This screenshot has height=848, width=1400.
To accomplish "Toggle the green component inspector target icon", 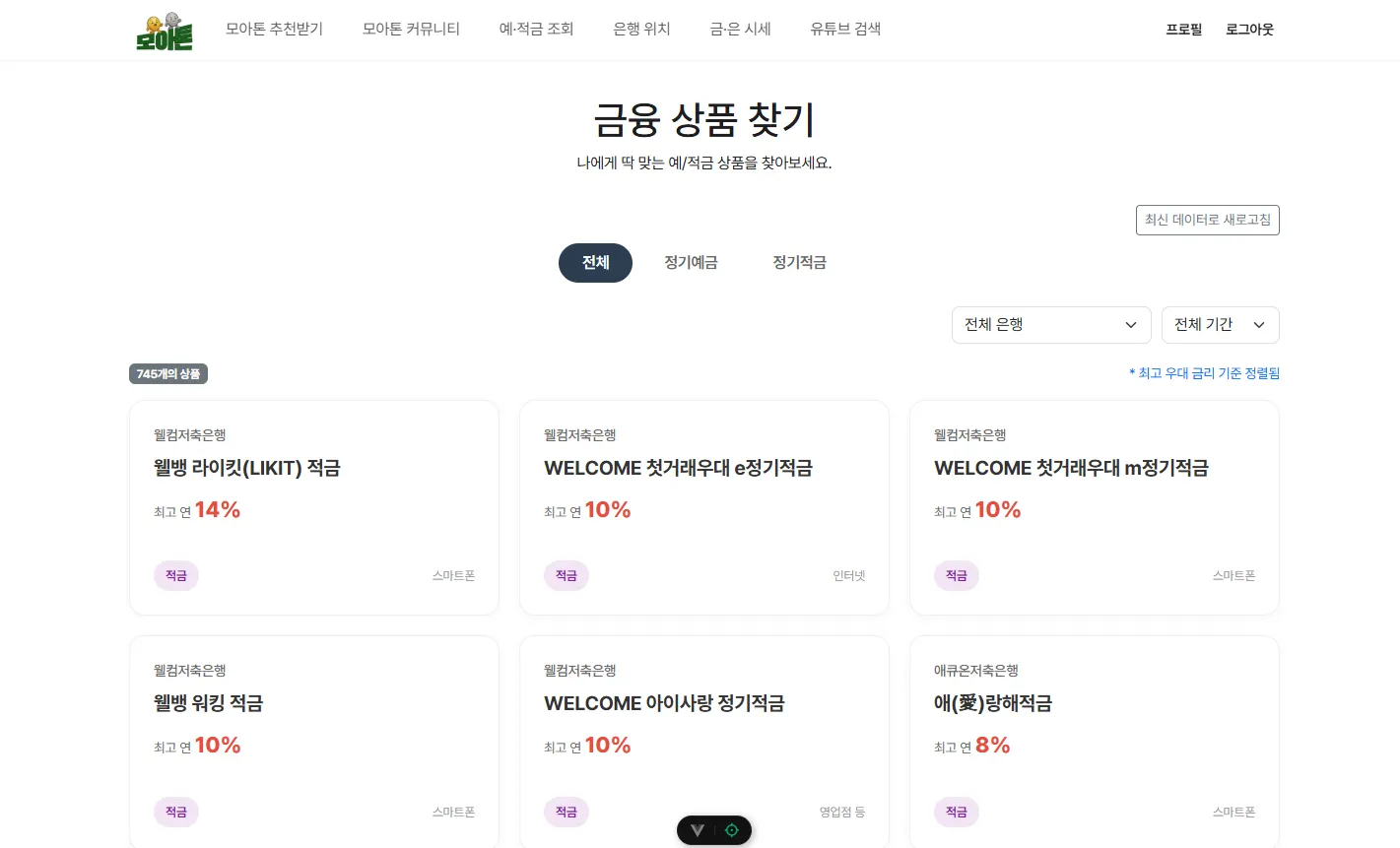I will pos(731,830).
